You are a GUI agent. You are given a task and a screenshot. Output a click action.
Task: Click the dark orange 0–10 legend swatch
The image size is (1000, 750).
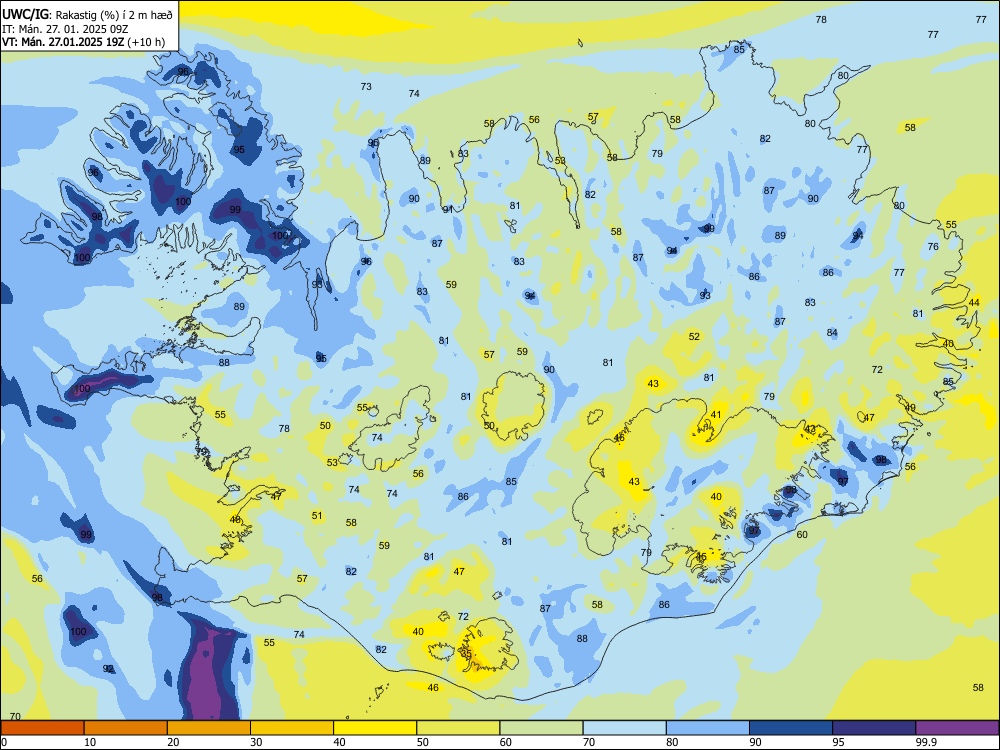pyautogui.click(x=42, y=728)
